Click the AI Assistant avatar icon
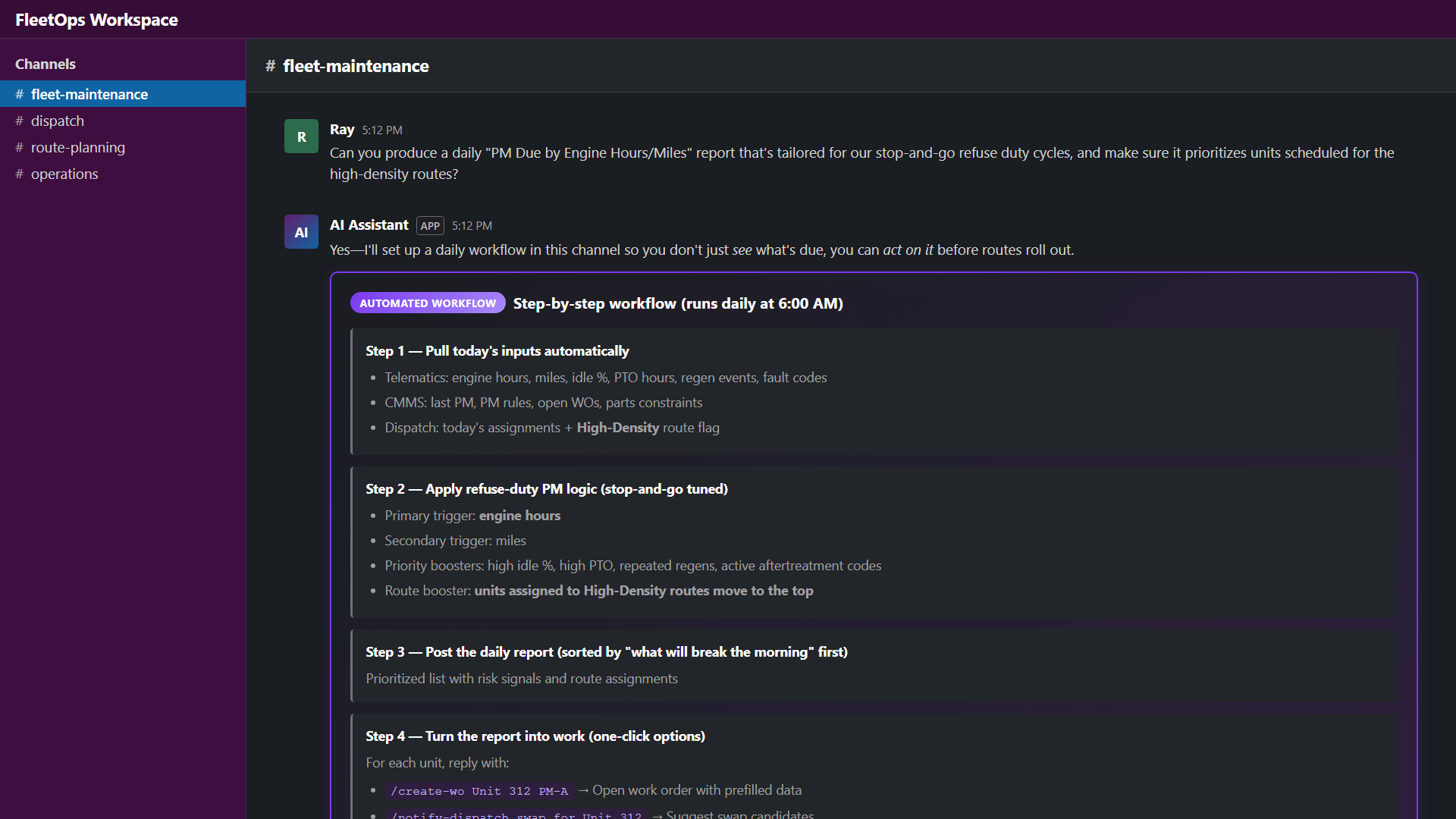This screenshot has width=1456, height=819. coord(301,232)
